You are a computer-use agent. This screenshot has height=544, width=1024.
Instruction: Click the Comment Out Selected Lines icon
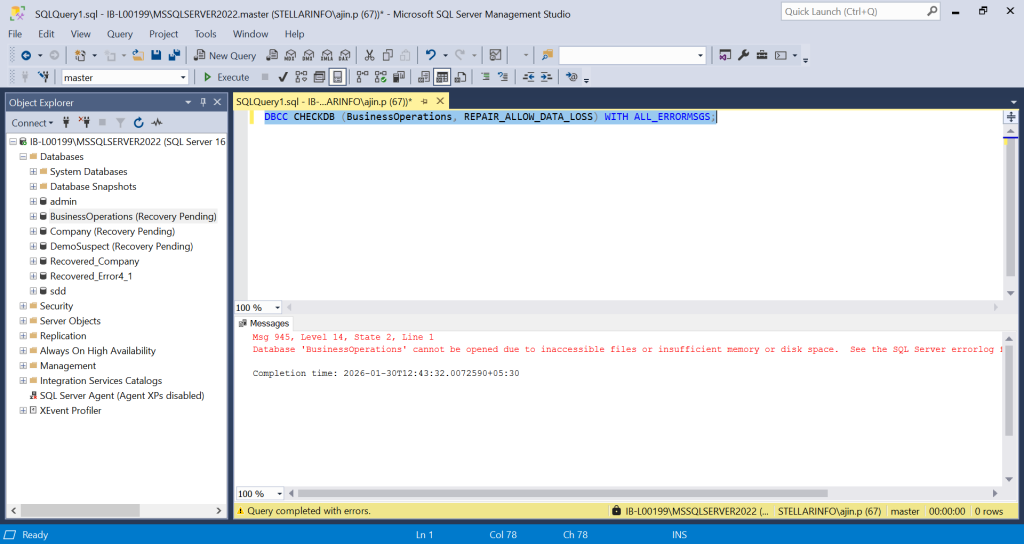point(485,77)
